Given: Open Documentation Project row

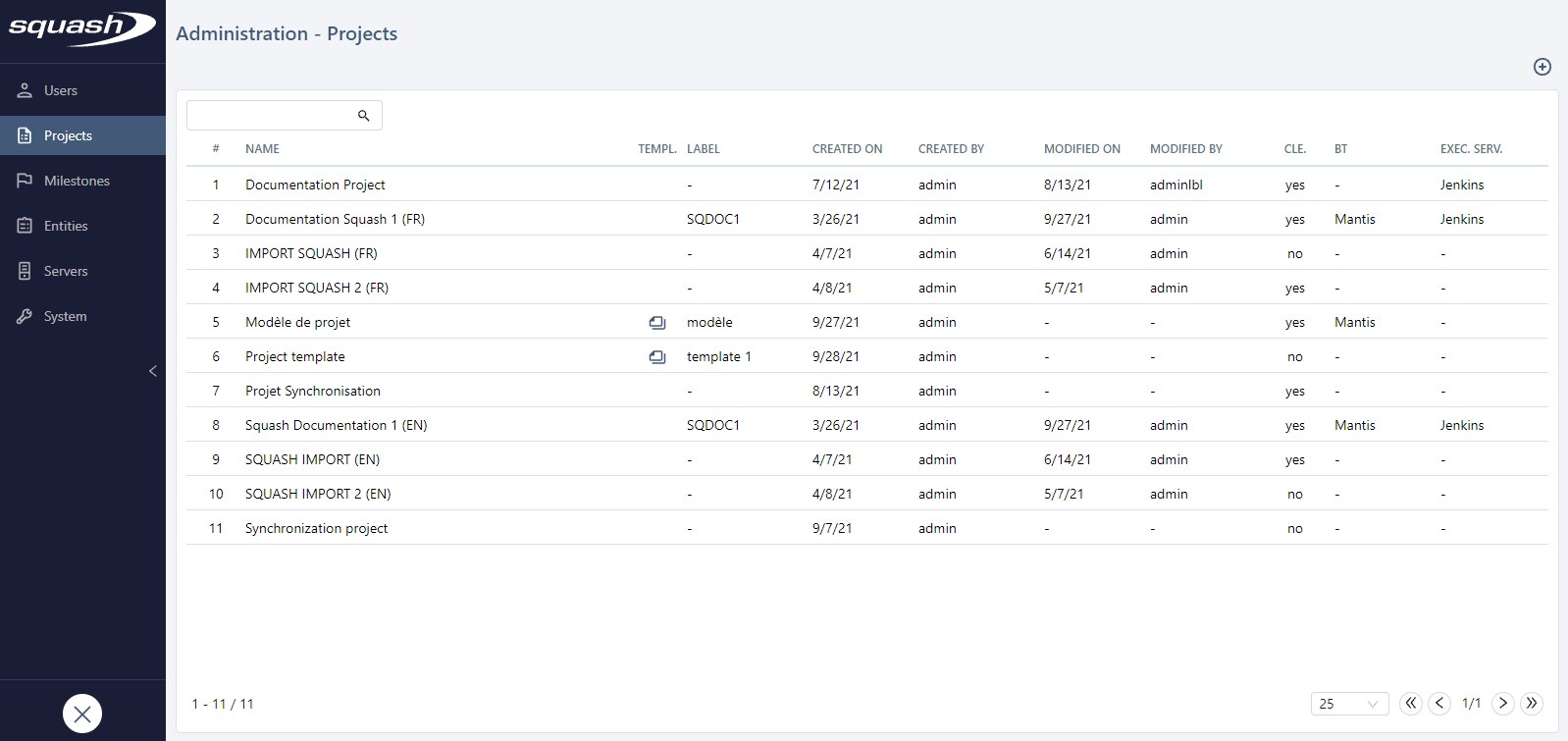Looking at the screenshot, I should [x=867, y=185].
